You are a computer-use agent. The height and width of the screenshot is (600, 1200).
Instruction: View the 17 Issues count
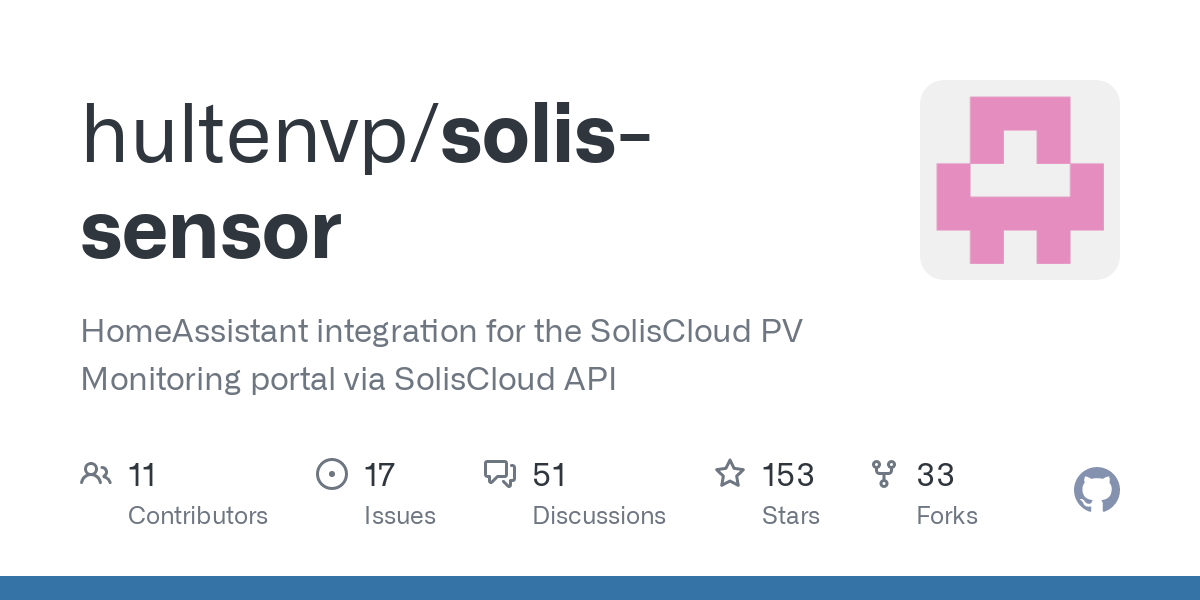[x=379, y=475]
